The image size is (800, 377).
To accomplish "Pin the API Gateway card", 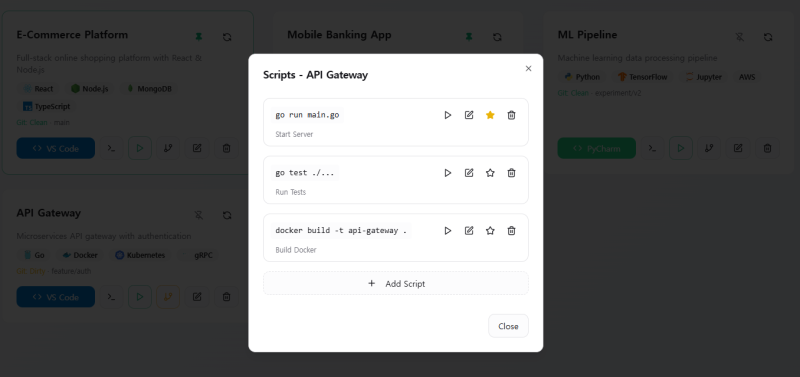I will [199, 215].
